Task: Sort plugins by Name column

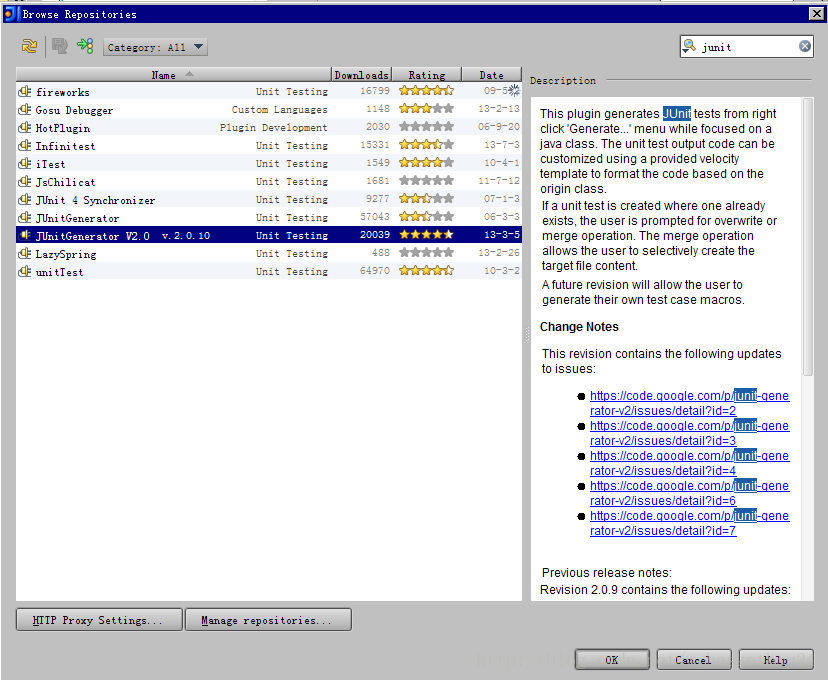Action: (172, 75)
